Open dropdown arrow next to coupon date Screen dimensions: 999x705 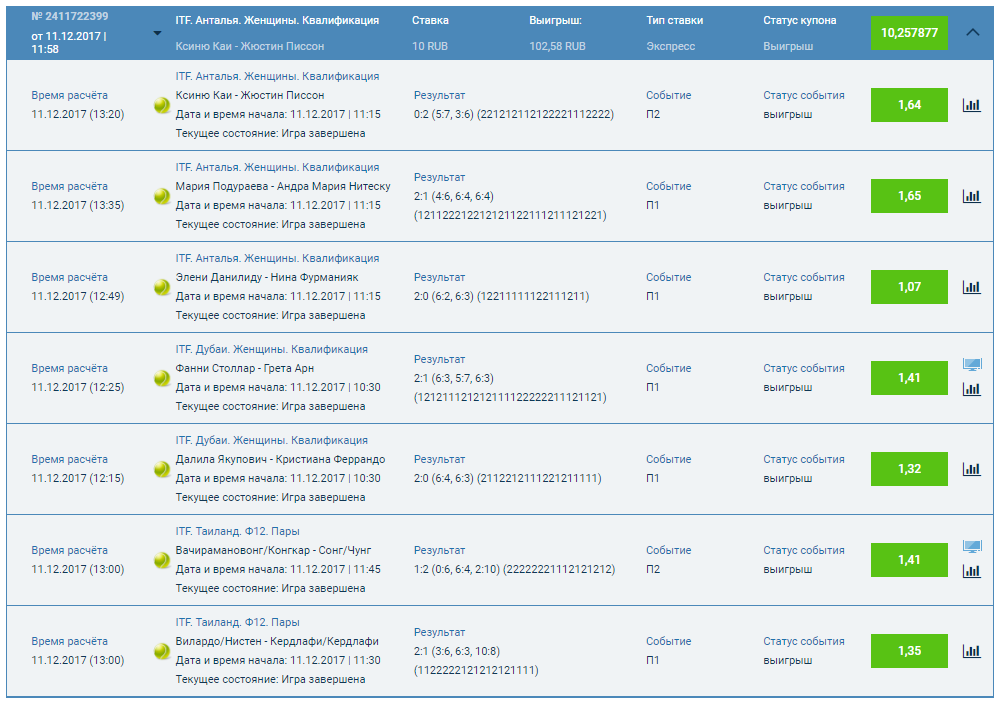(157, 33)
